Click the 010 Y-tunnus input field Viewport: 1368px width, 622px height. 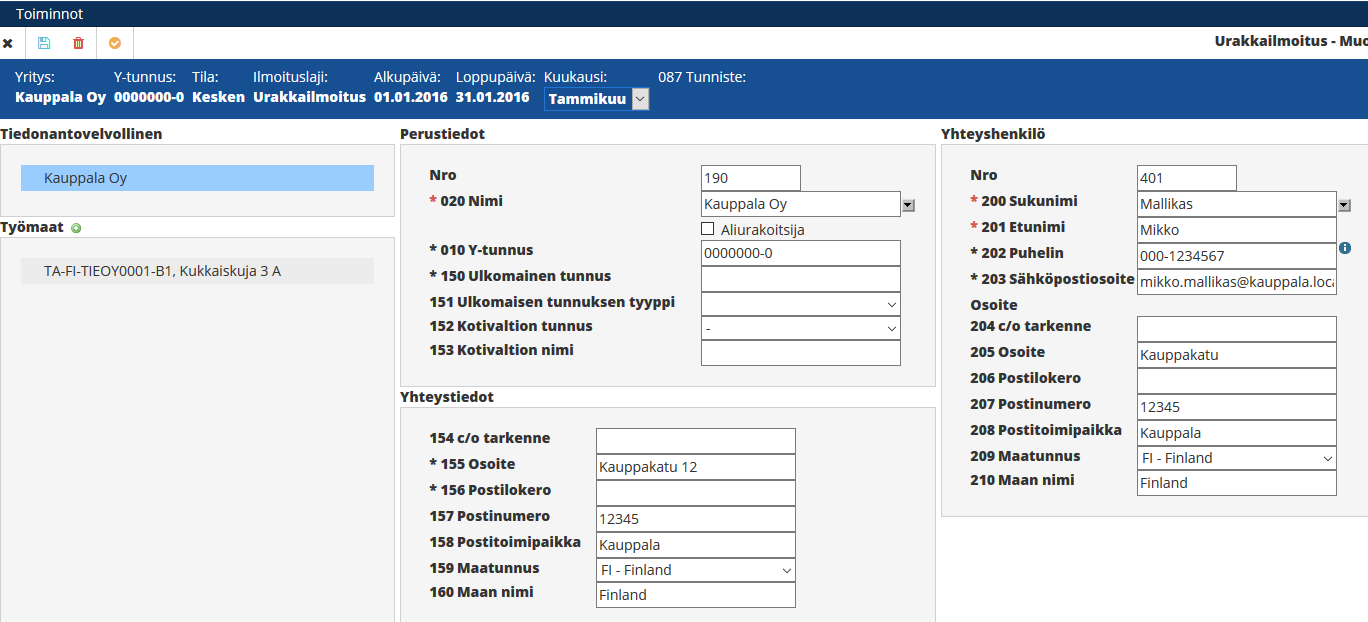tap(800, 253)
